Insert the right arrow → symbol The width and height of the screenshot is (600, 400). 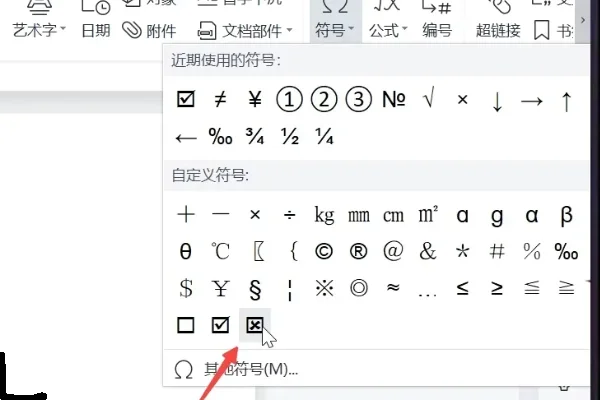click(x=532, y=101)
